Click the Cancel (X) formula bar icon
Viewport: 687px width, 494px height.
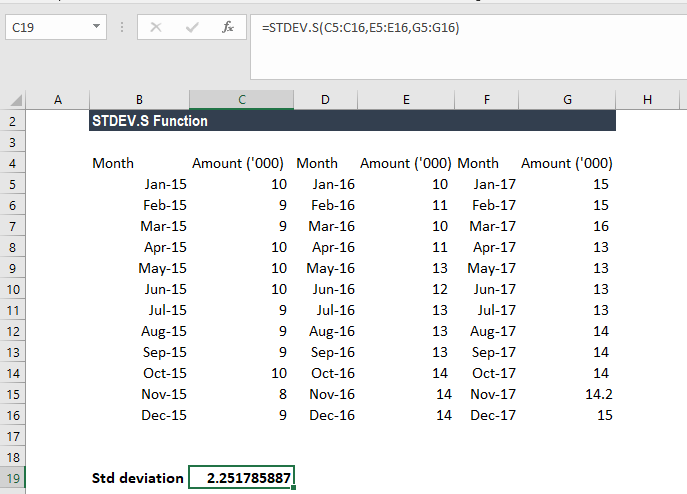click(156, 28)
